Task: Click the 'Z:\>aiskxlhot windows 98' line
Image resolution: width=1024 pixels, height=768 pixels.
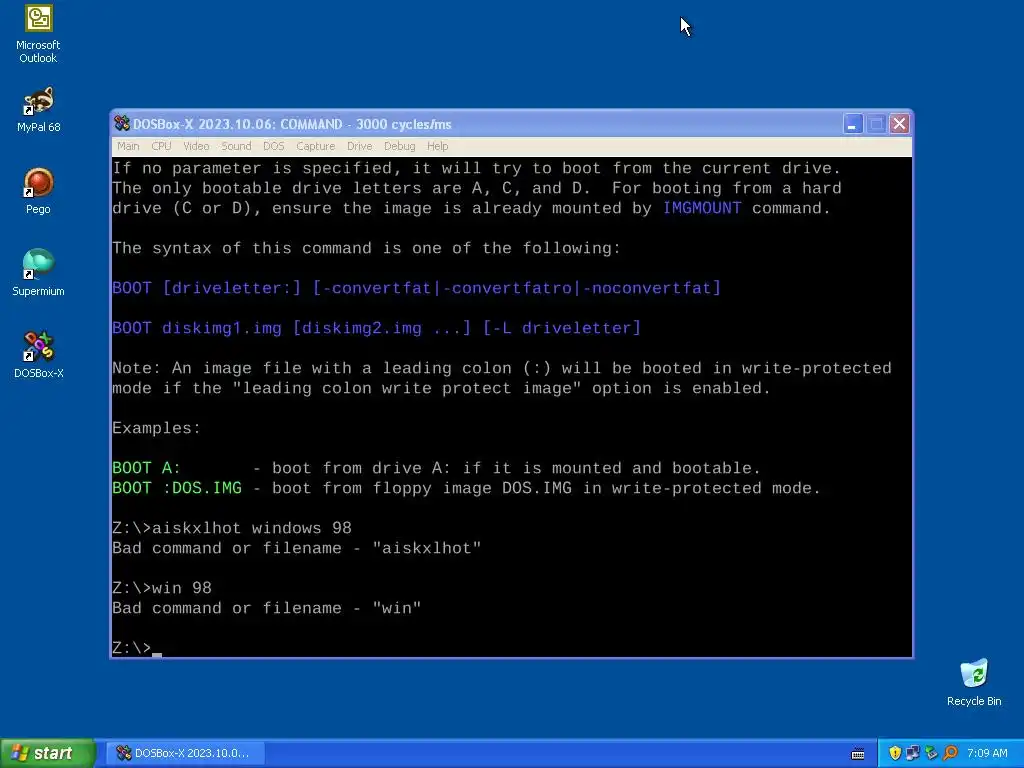Action: click(x=232, y=528)
